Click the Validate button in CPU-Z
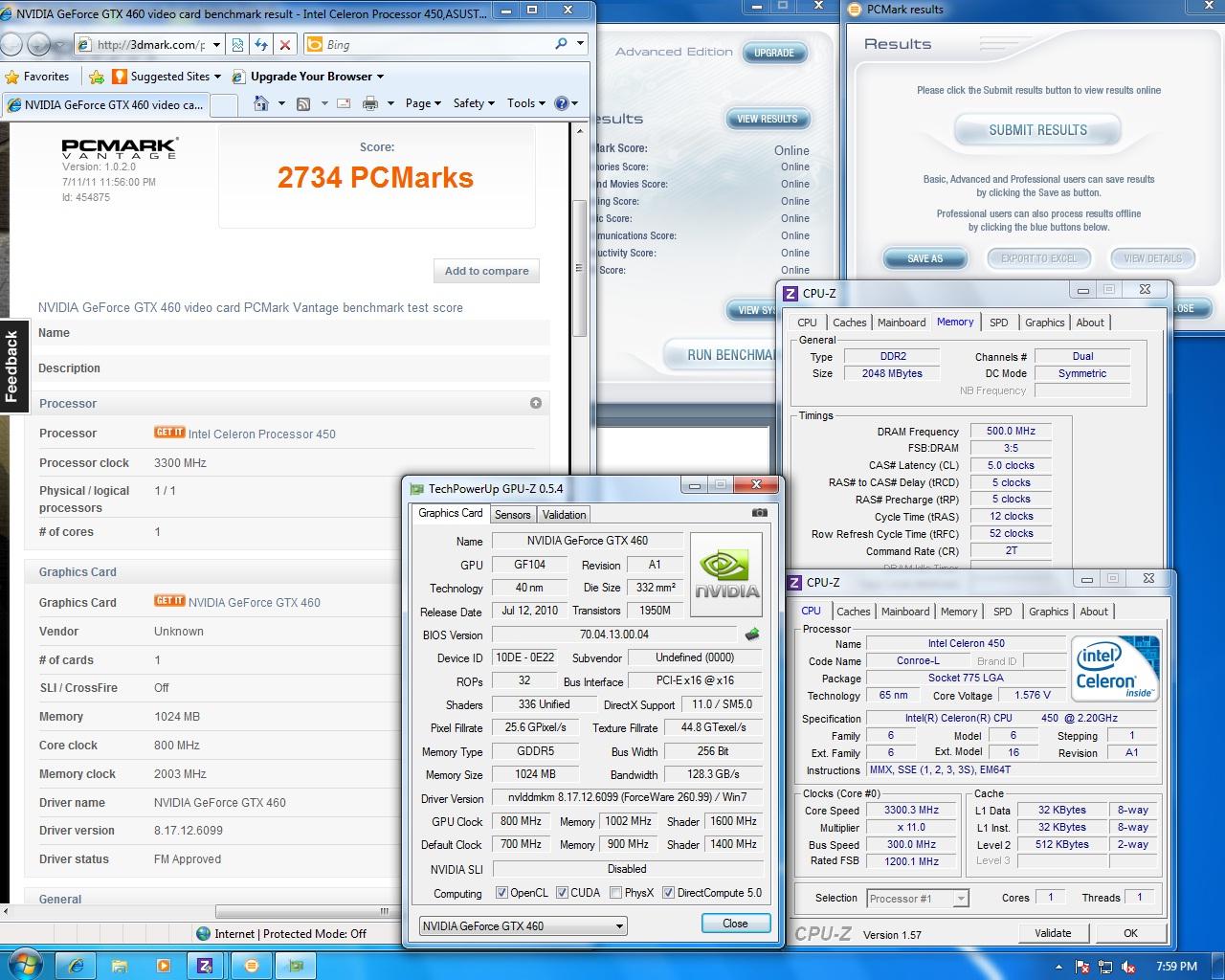The width and height of the screenshot is (1225, 980). [1053, 933]
